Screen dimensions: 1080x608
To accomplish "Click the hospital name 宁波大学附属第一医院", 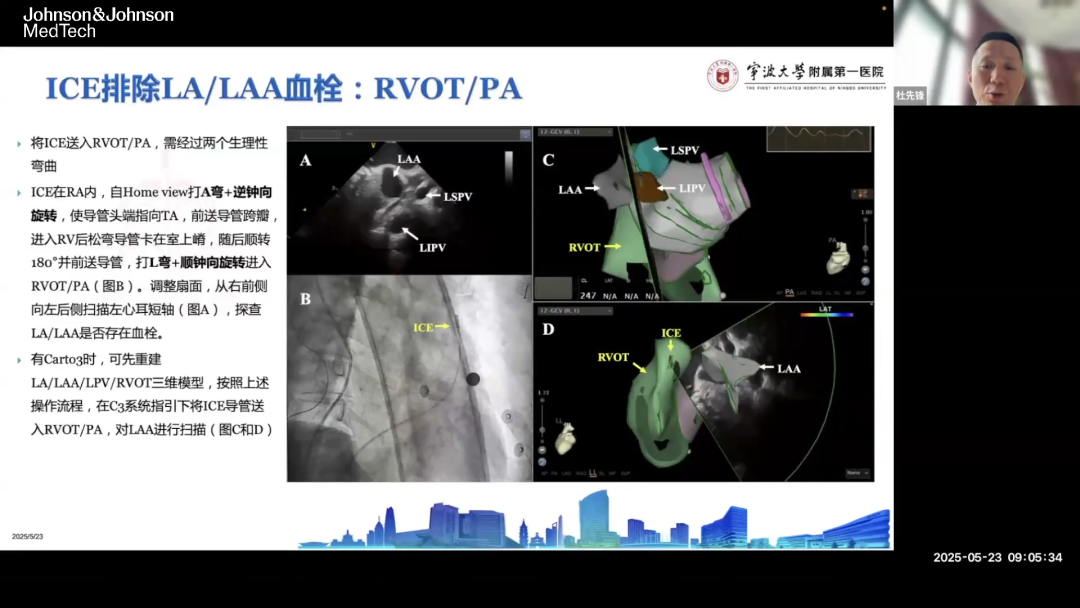I will 816,72.
